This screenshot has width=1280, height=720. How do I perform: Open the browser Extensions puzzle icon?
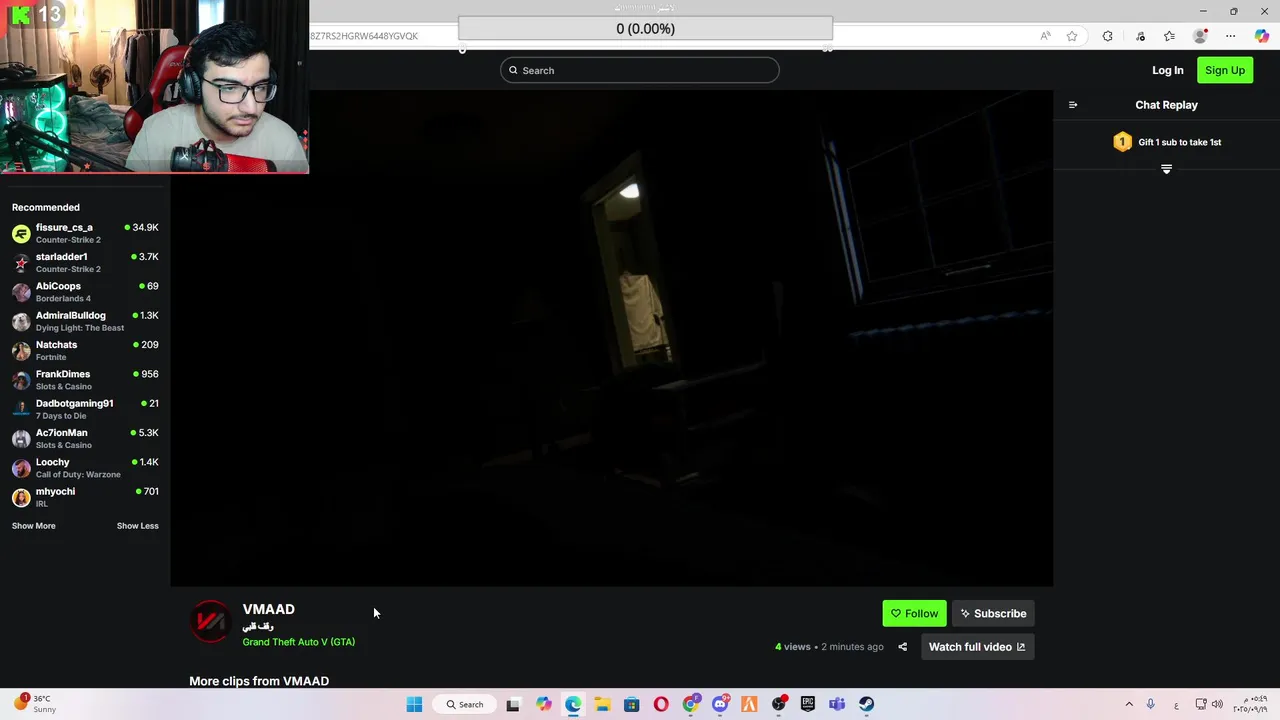tap(1107, 36)
